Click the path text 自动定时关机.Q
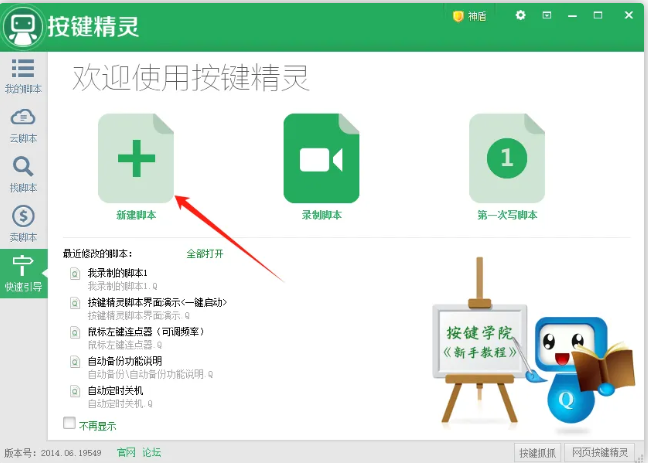 point(120,403)
